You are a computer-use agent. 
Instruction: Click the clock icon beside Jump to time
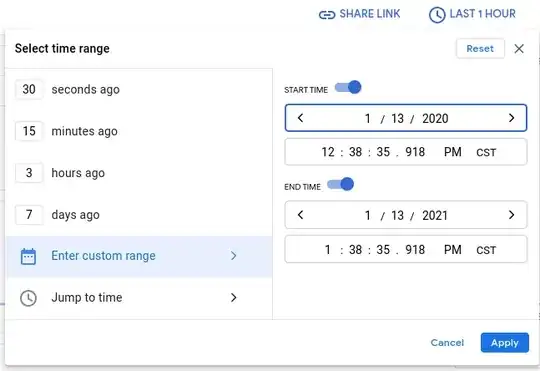coord(28,298)
